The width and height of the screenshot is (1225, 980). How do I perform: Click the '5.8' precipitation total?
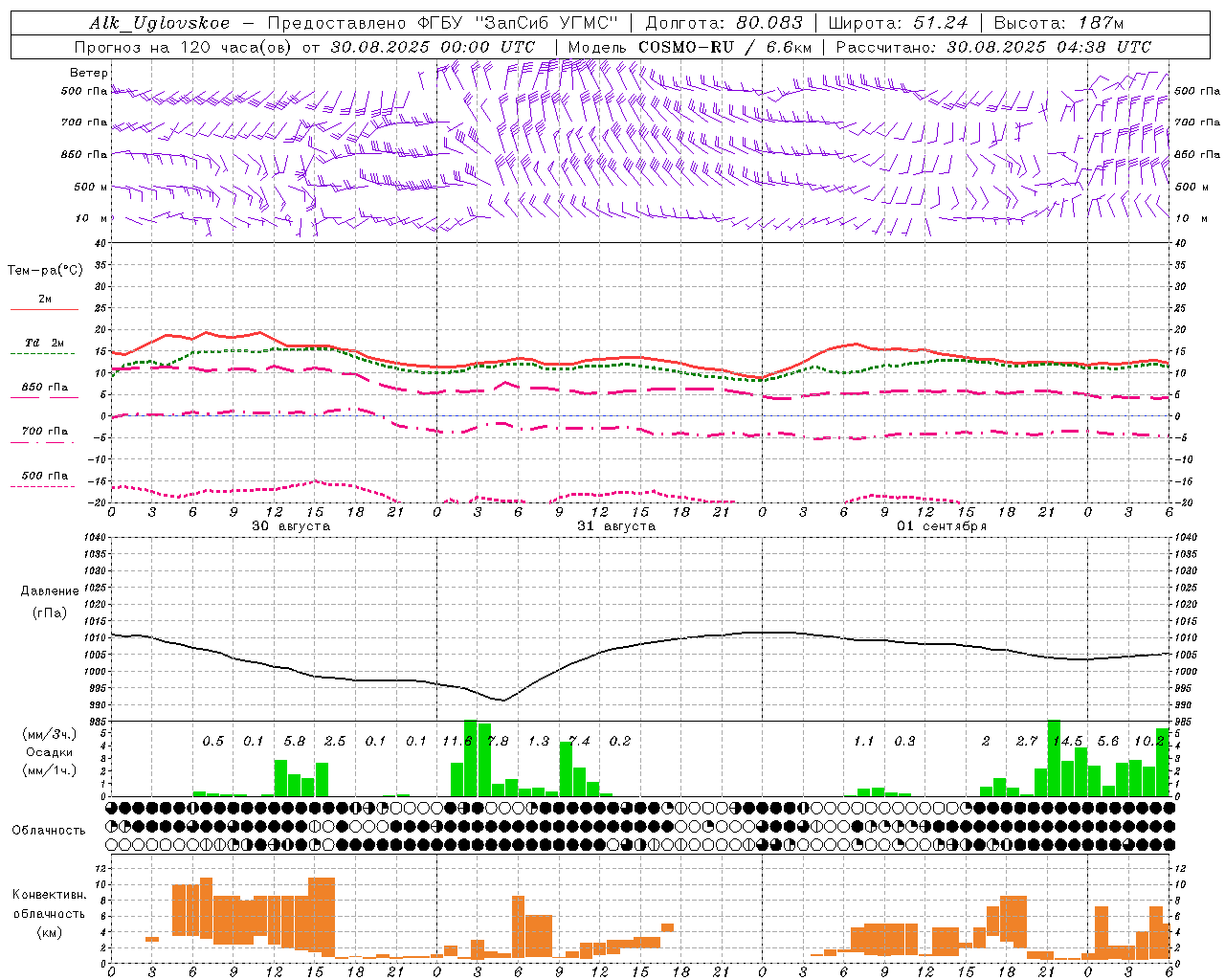click(x=295, y=742)
